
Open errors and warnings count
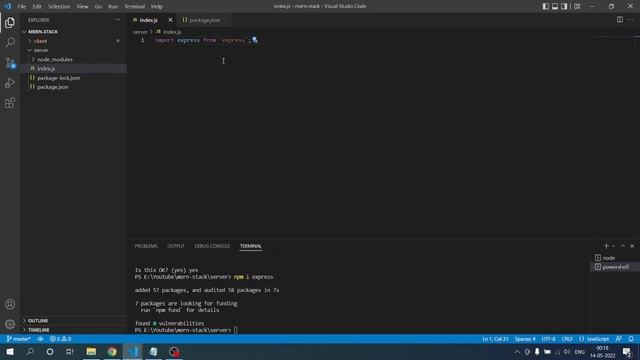60,339
